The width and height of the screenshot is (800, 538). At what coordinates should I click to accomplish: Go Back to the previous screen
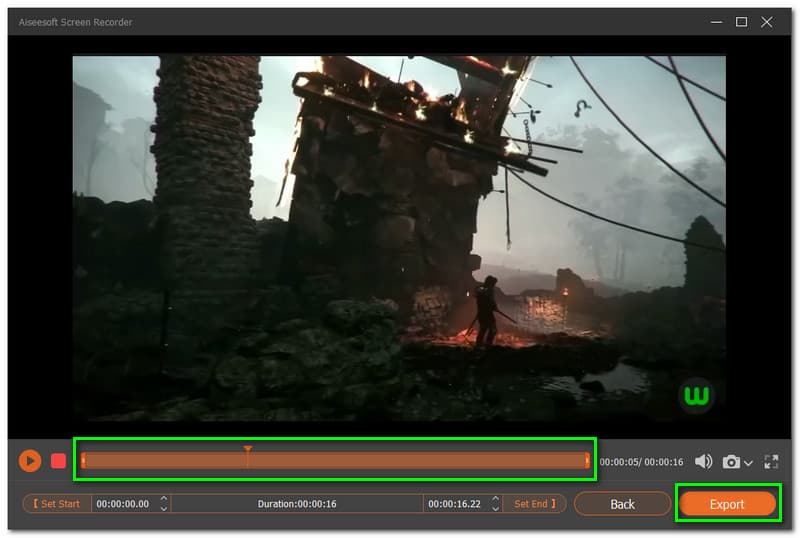click(x=622, y=504)
